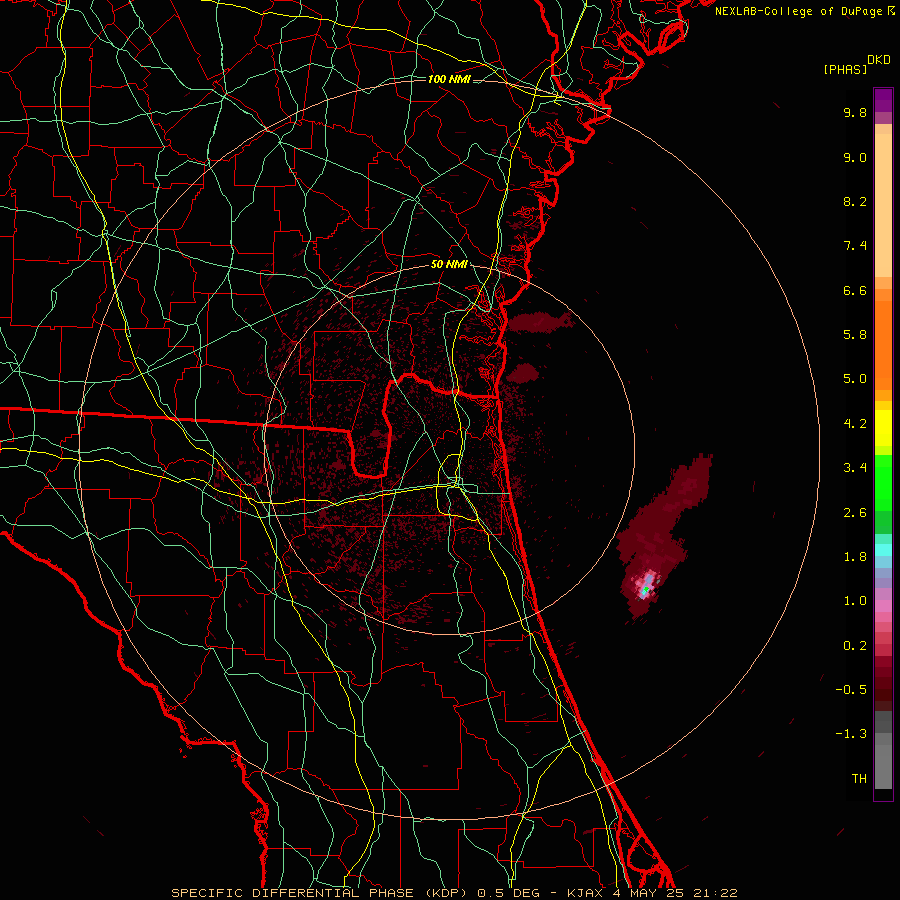Click the 4.2 value on the color scale
This screenshot has width=900, height=900.
pos(855,424)
